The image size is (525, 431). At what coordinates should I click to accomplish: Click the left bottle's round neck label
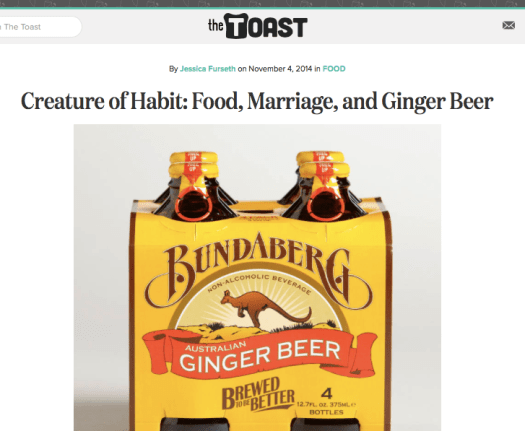pyautogui.click(x=194, y=204)
